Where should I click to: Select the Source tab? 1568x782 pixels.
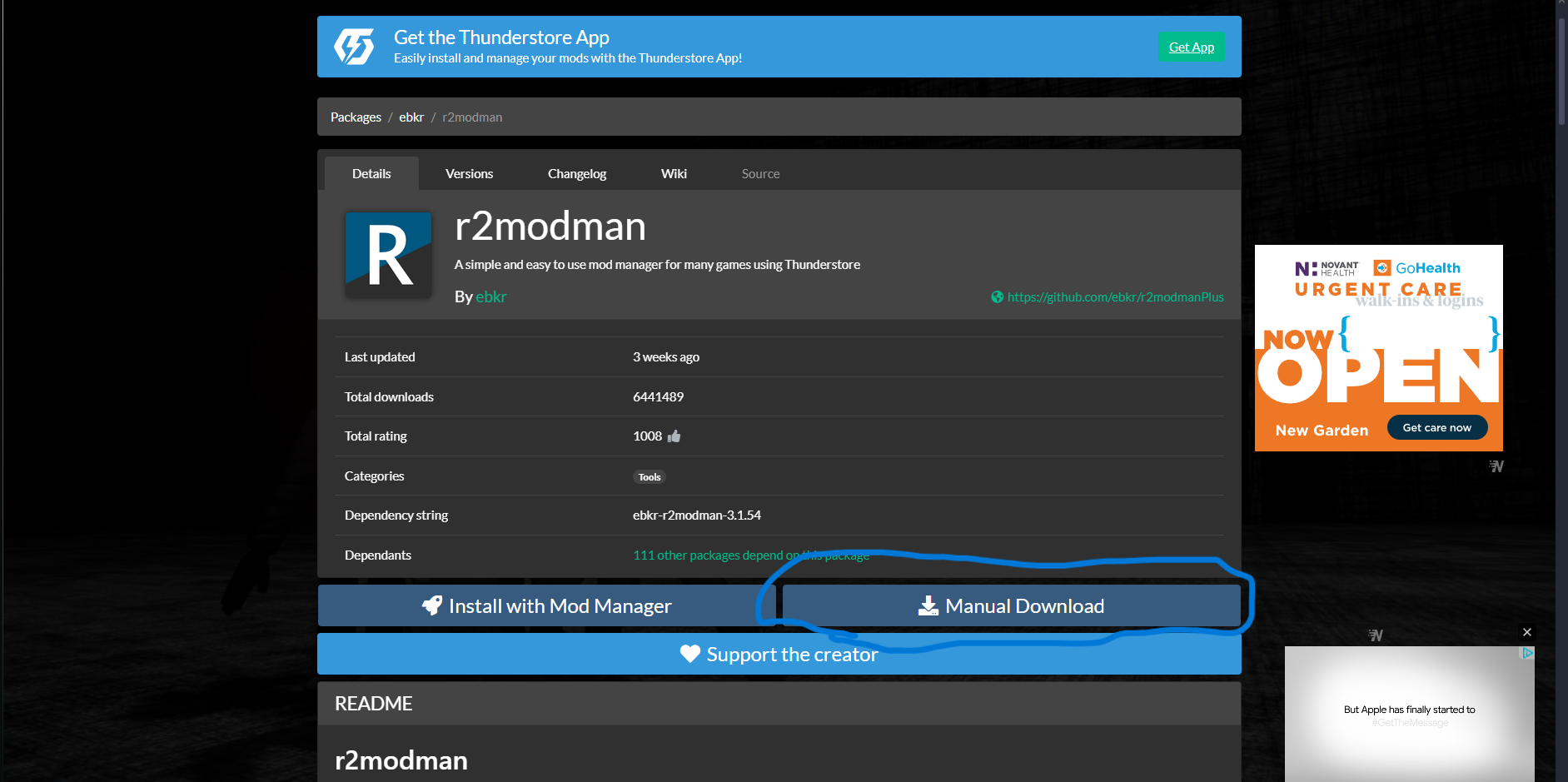(761, 173)
